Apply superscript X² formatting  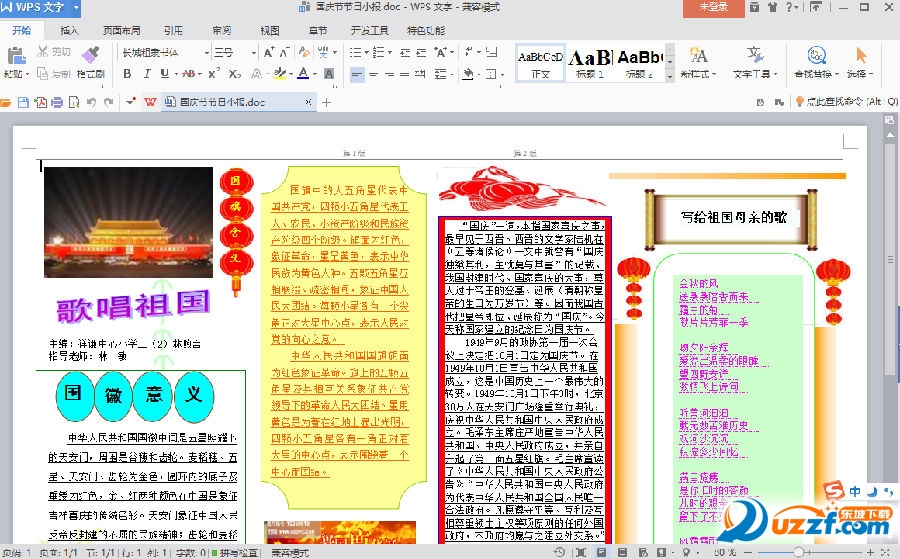coord(214,73)
